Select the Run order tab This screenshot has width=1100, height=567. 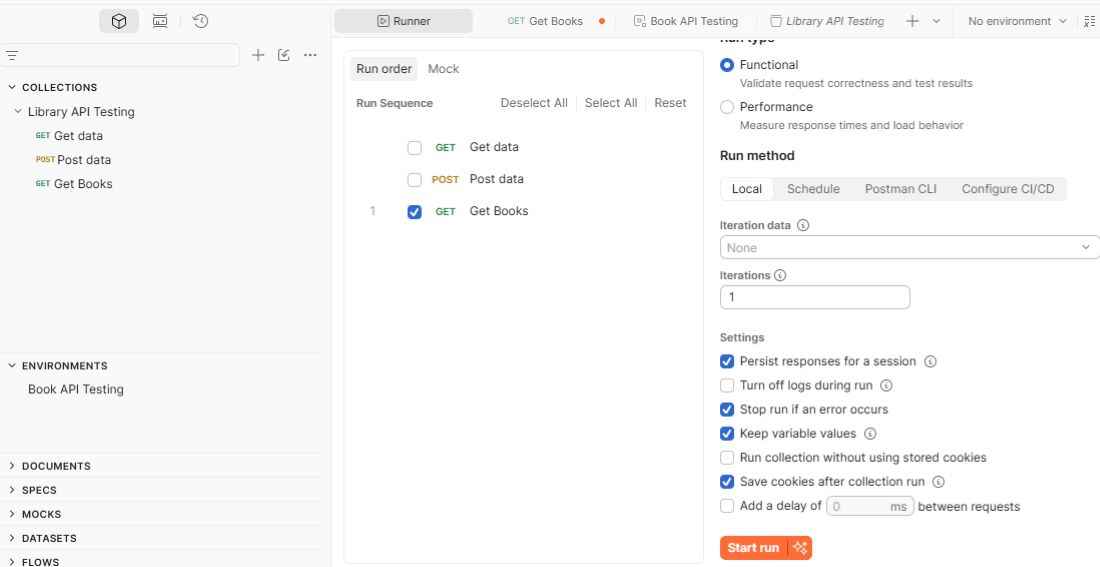384,69
